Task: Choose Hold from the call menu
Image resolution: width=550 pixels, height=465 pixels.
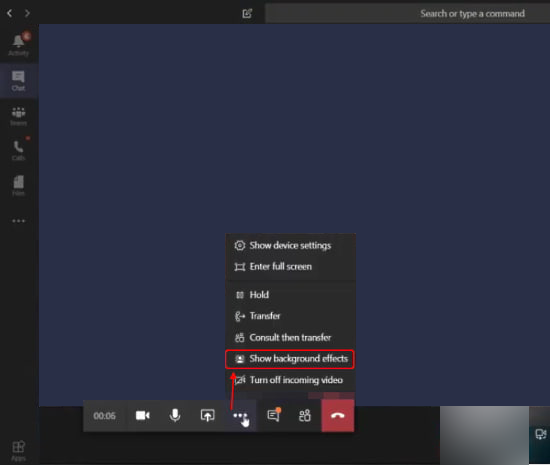Action: 290,295
